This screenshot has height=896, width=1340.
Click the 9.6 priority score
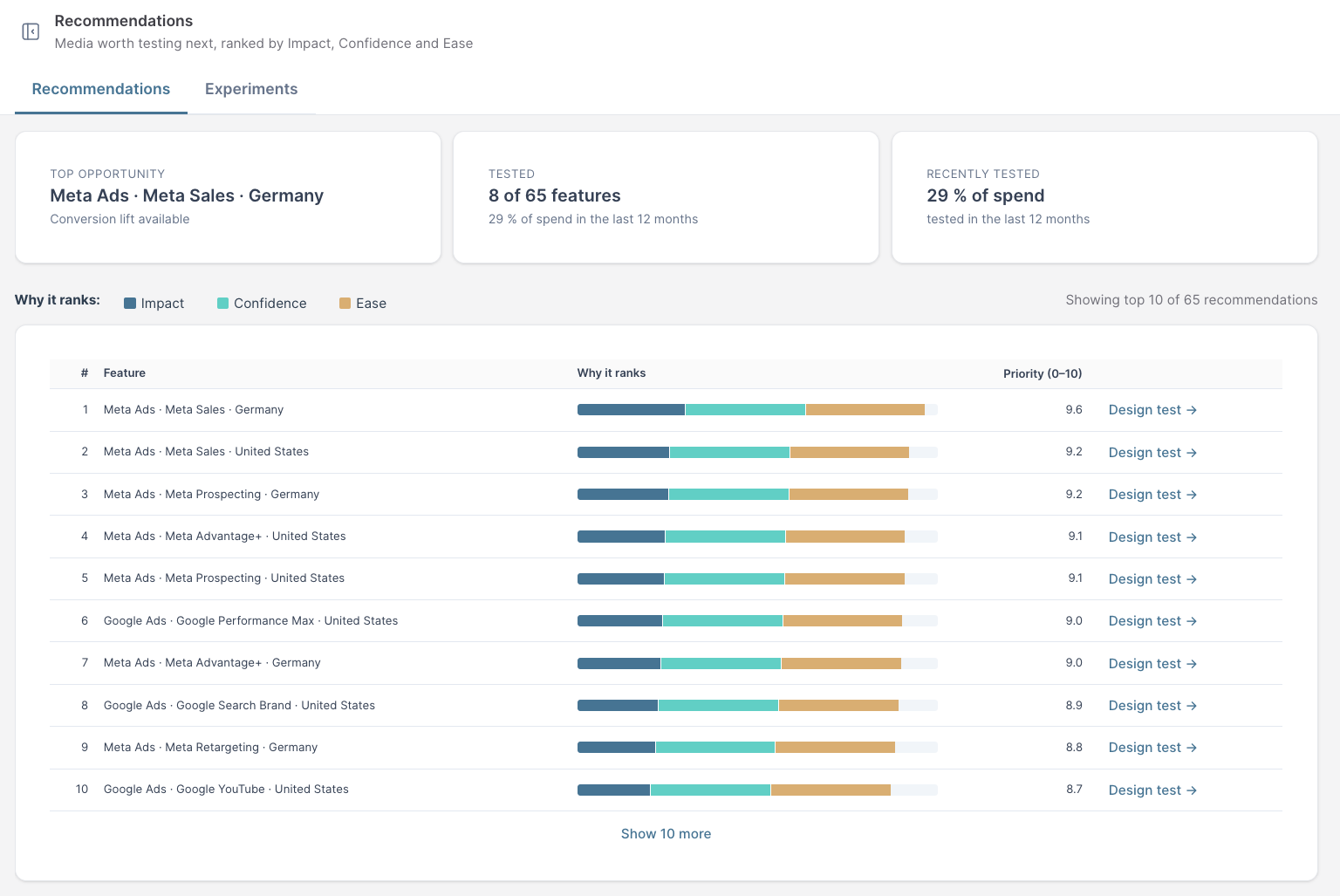tap(1074, 410)
